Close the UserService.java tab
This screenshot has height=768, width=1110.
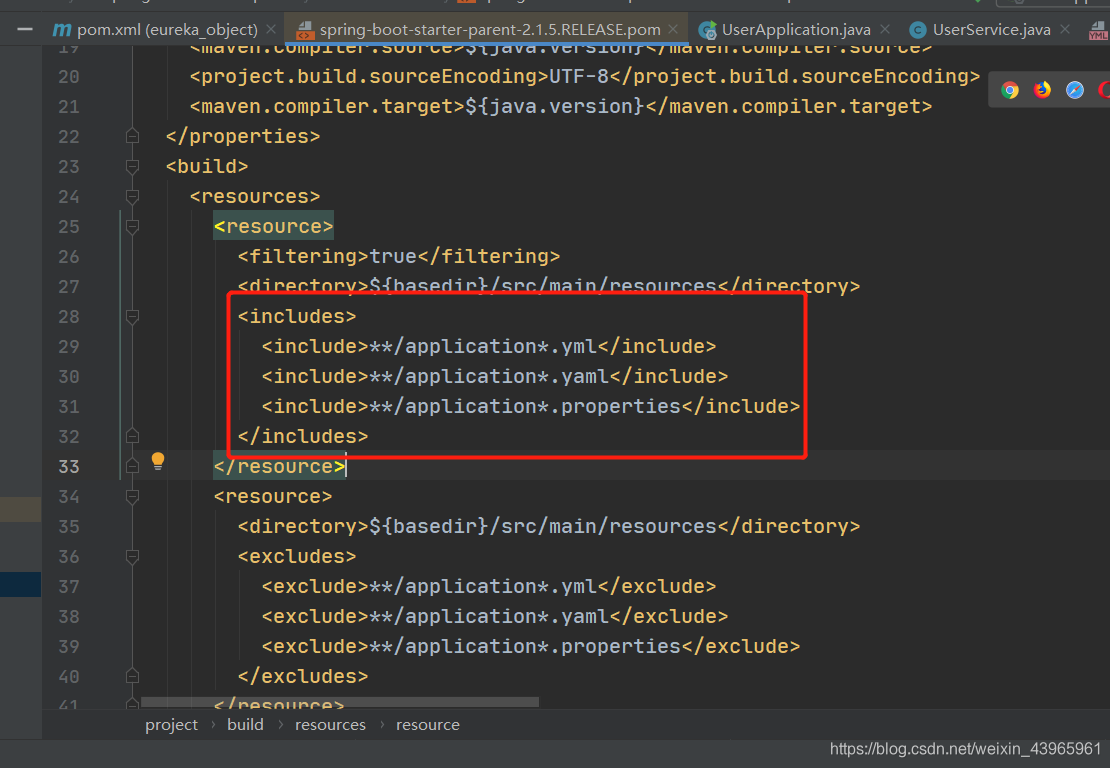(1065, 30)
